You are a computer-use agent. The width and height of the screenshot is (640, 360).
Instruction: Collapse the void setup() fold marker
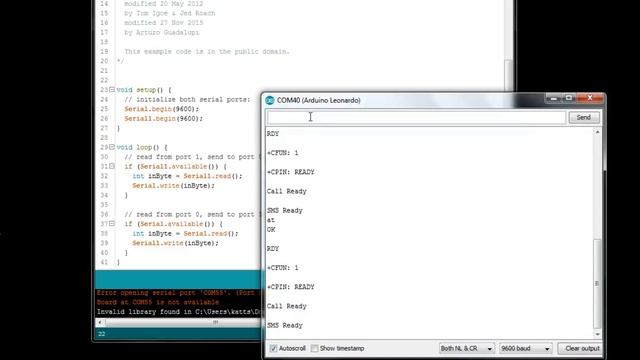(112, 89)
